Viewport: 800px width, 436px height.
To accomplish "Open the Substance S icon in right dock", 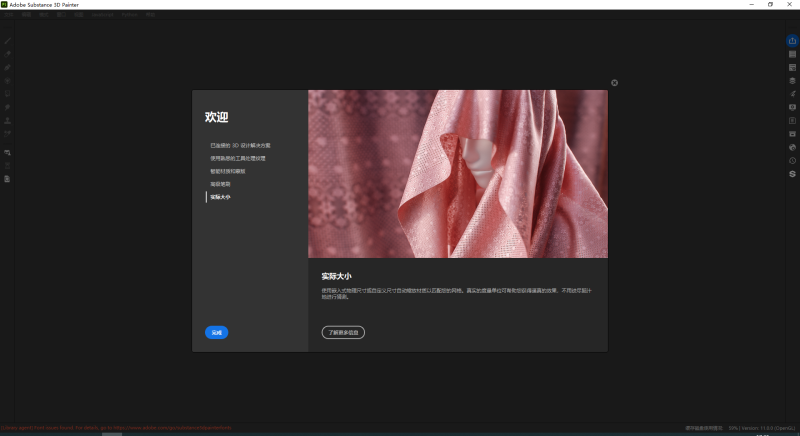I will [x=792, y=174].
